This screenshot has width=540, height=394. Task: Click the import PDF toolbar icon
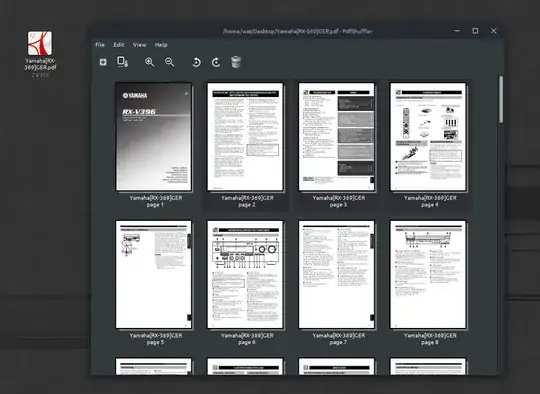coord(103,62)
